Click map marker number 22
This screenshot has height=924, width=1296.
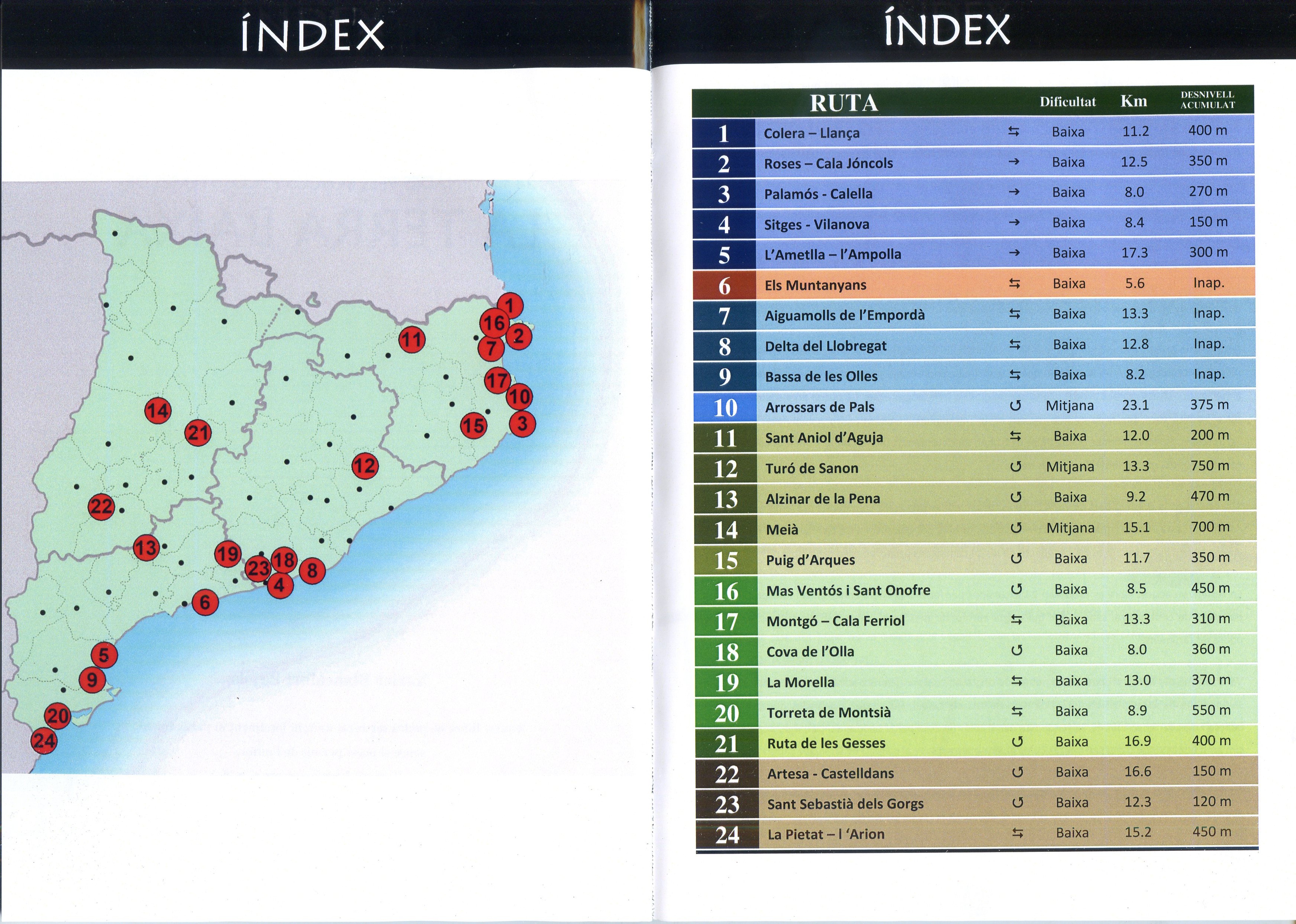point(102,506)
